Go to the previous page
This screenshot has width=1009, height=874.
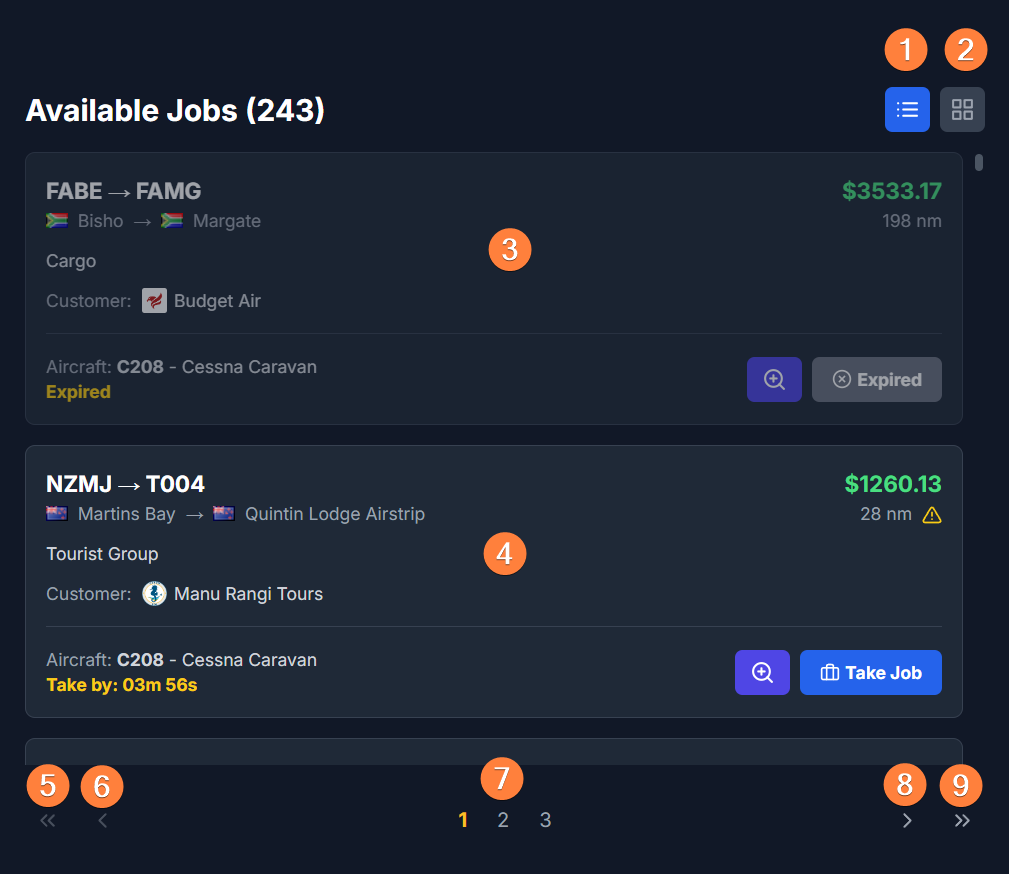(102, 821)
